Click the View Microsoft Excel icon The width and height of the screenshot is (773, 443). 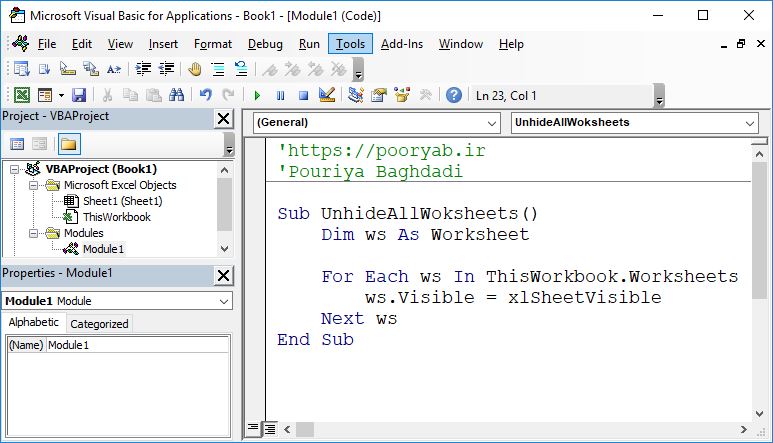click(19, 96)
